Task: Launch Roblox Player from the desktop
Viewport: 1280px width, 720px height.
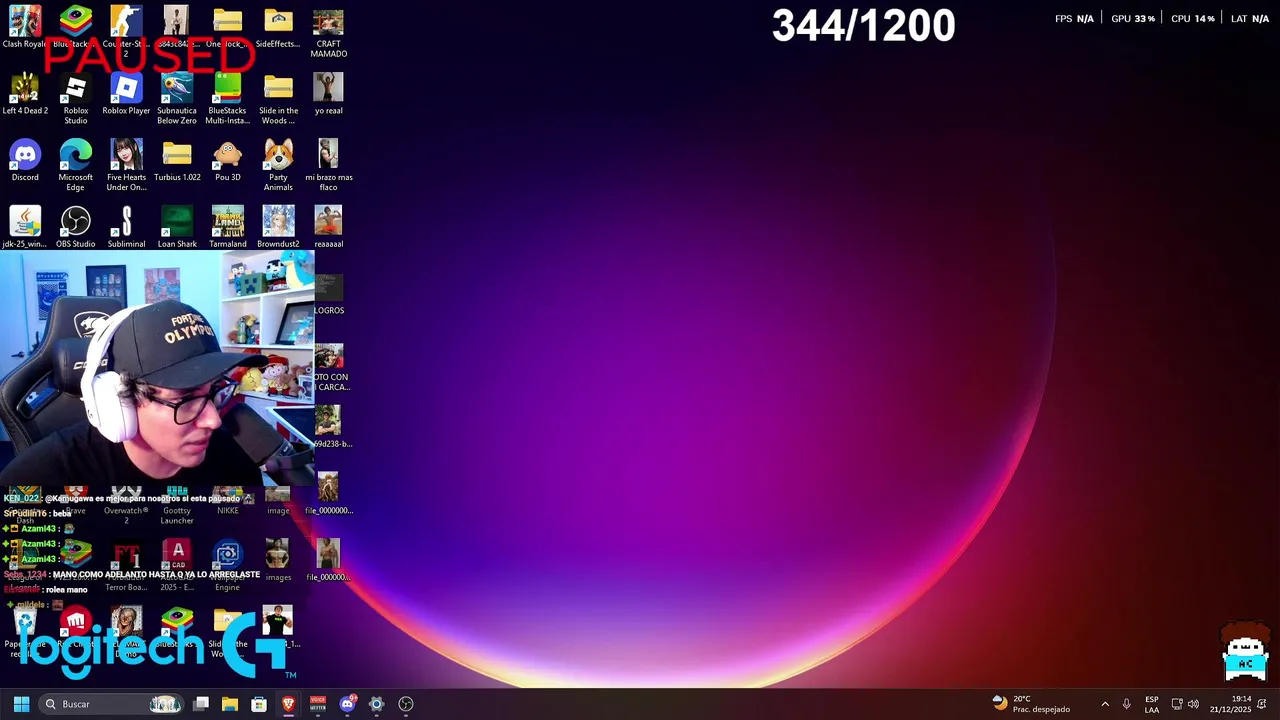Action: [126, 95]
